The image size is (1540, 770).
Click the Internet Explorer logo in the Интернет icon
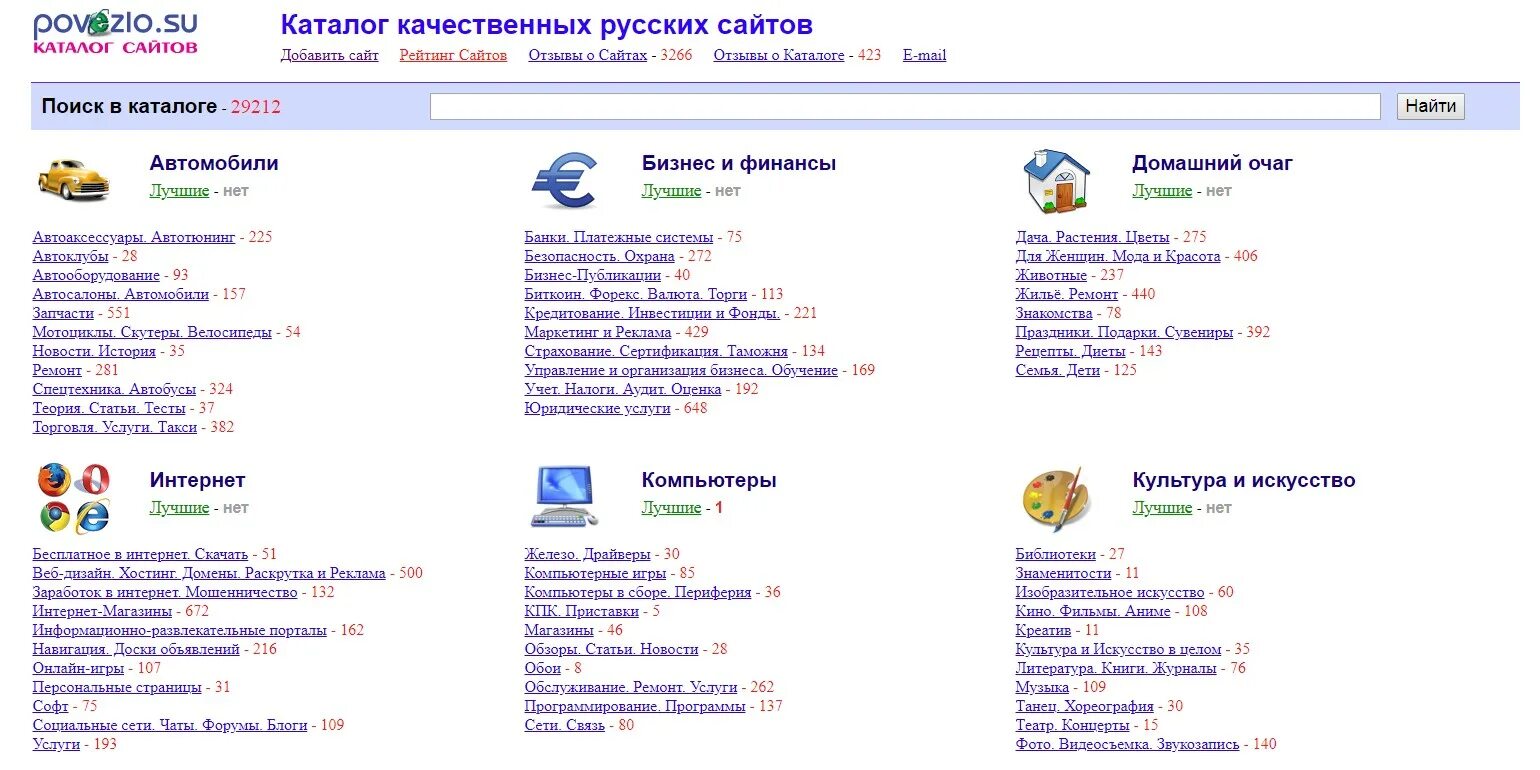coord(92,517)
